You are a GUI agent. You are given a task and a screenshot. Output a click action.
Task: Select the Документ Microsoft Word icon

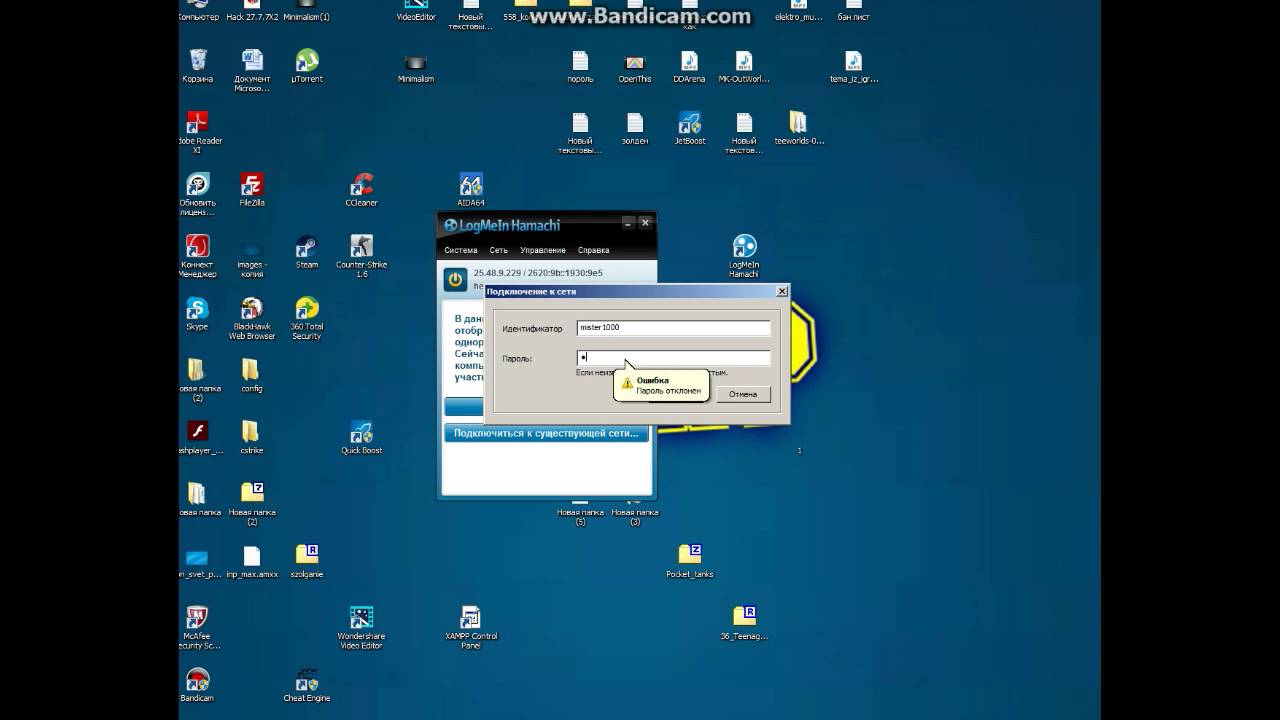pyautogui.click(x=252, y=71)
